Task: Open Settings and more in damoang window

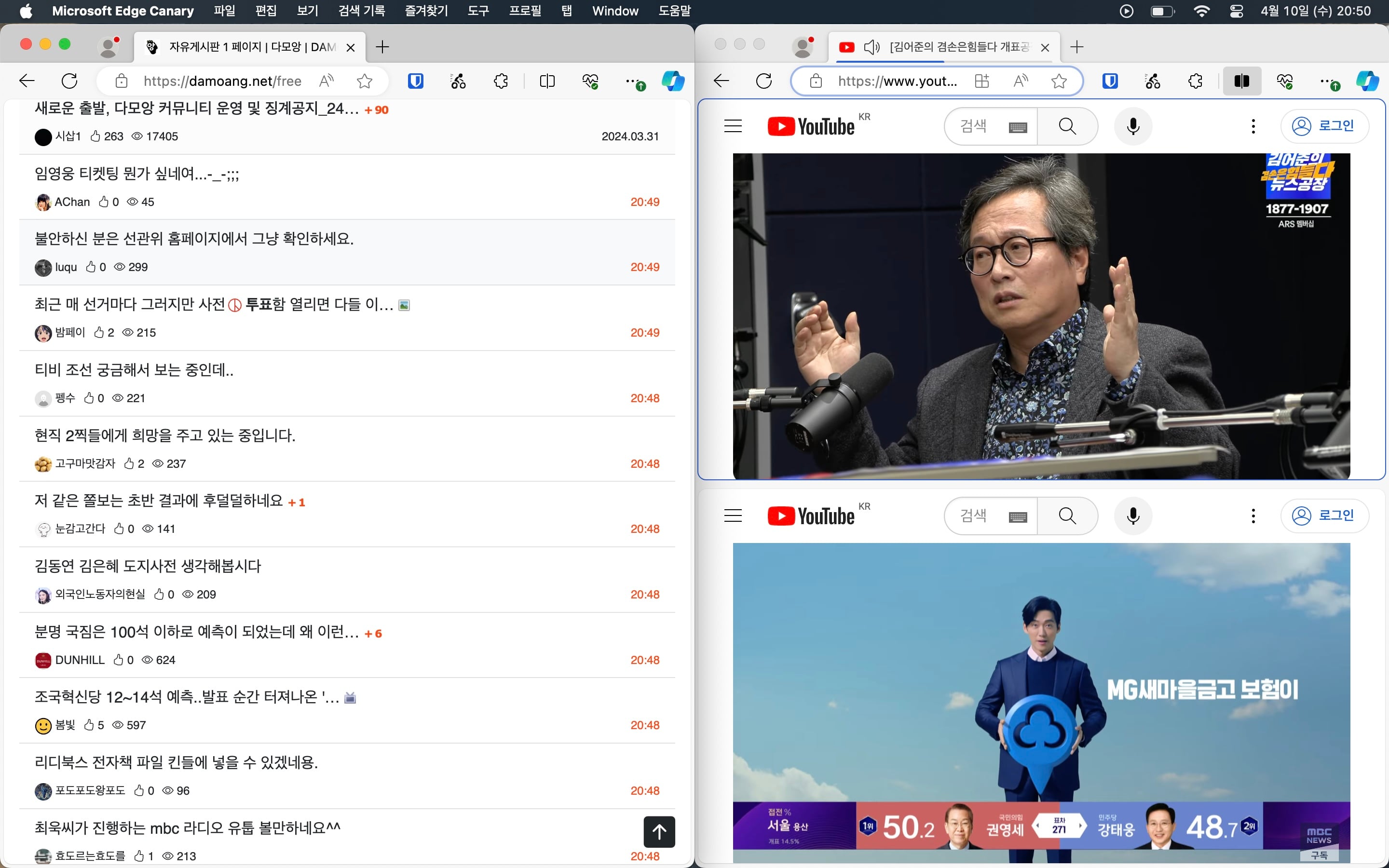Action: (x=634, y=81)
